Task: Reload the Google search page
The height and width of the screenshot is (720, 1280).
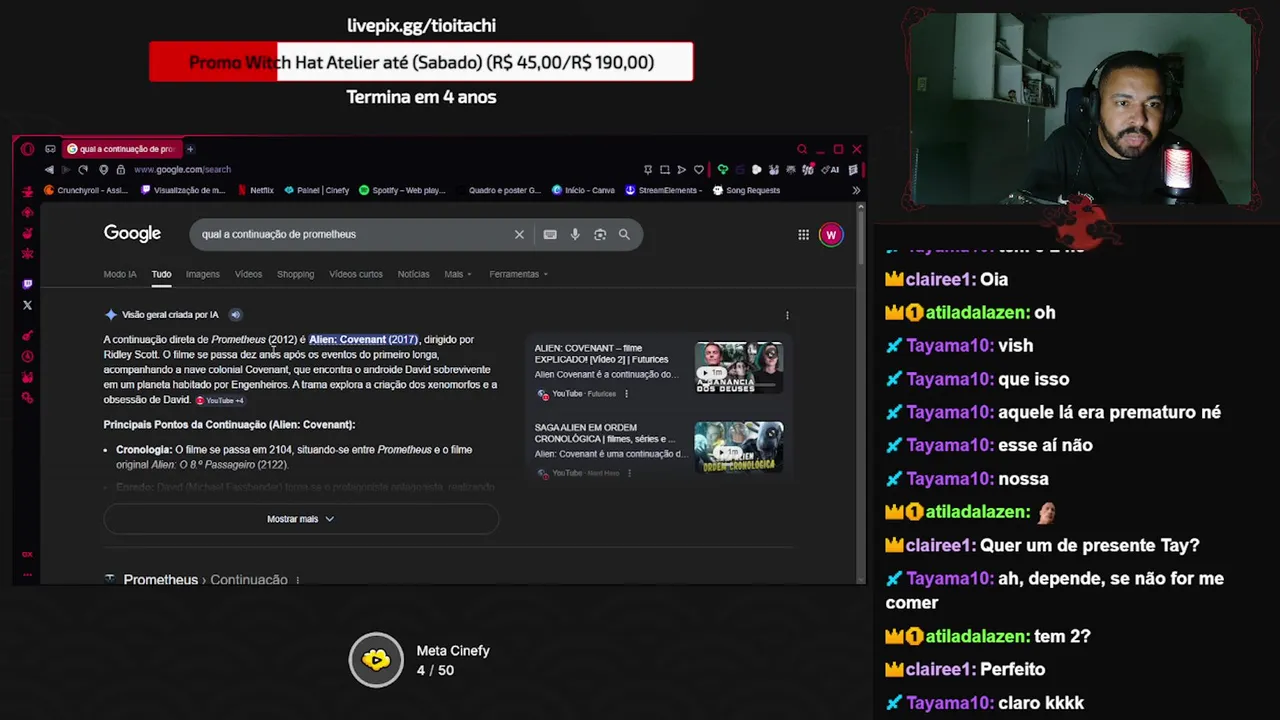Action: point(83,170)
